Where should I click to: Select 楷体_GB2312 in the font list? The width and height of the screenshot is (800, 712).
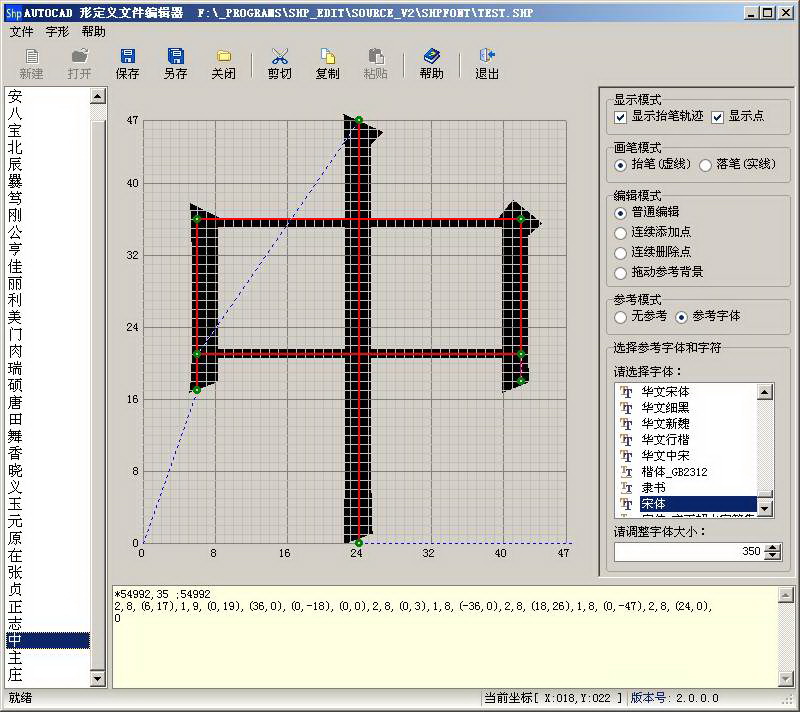click(674, 472)
